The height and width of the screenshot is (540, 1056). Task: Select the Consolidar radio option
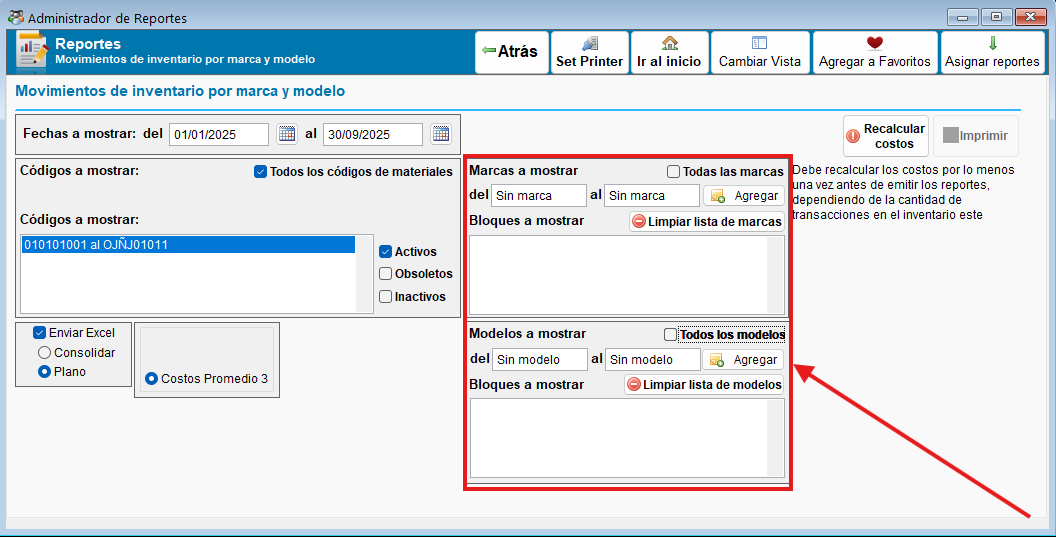[44, 352]
